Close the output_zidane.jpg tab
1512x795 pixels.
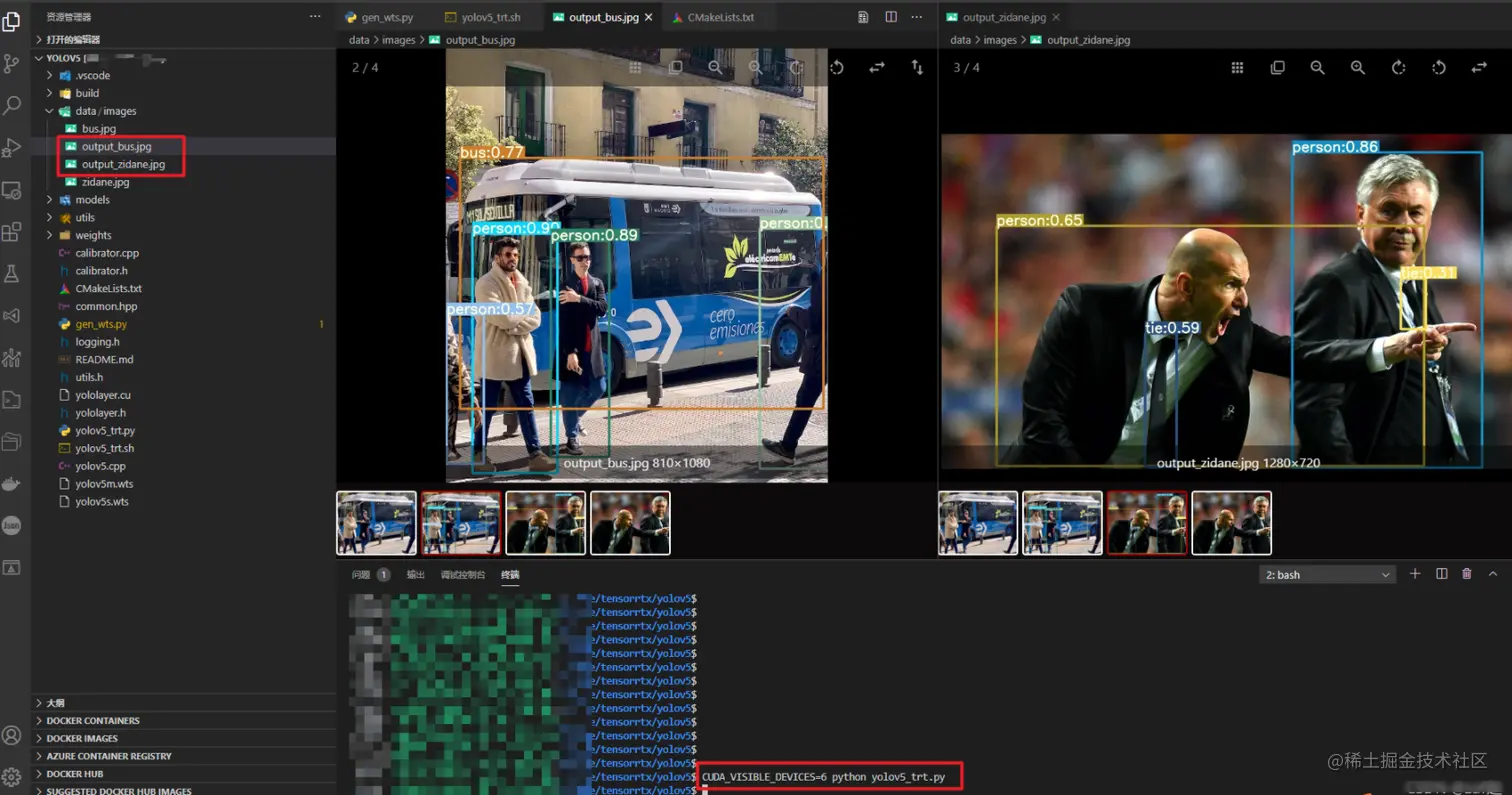[x=1056, y=18]
